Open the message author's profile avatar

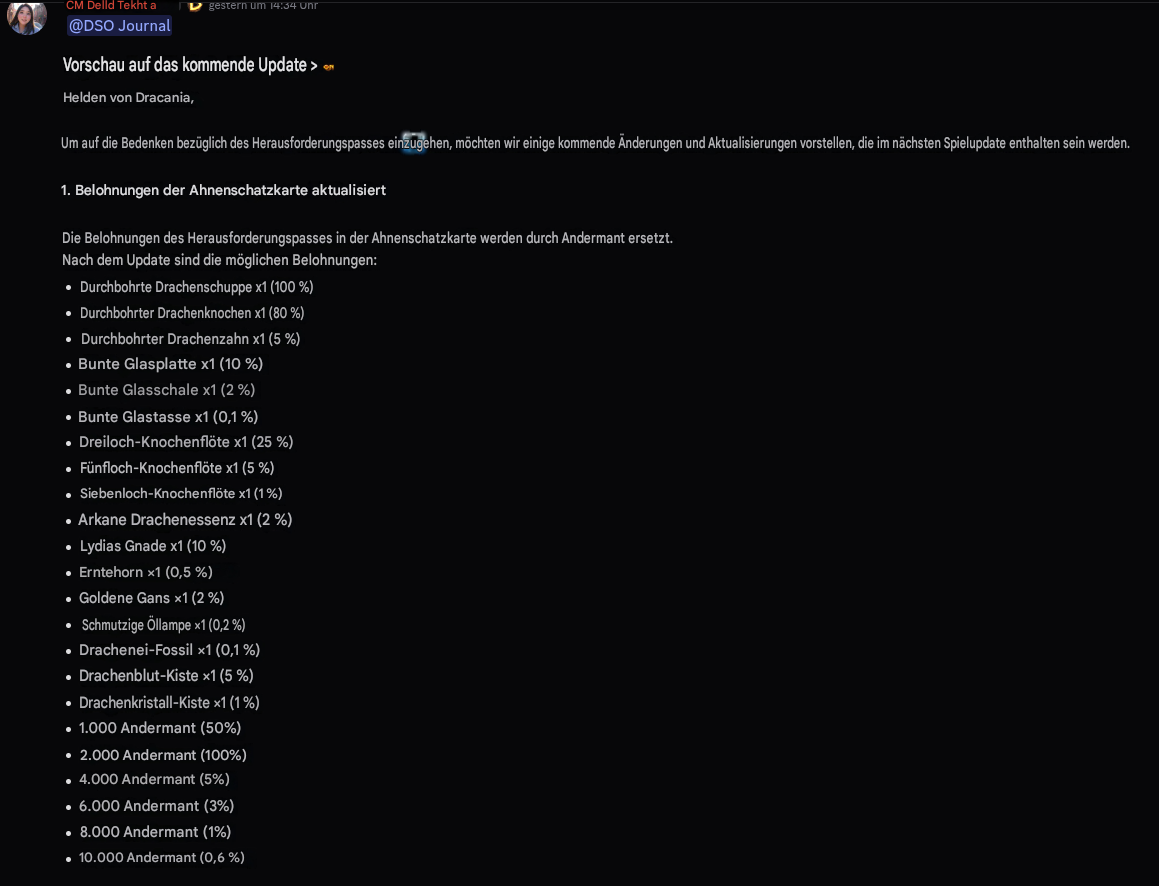[x=27, y=16]
